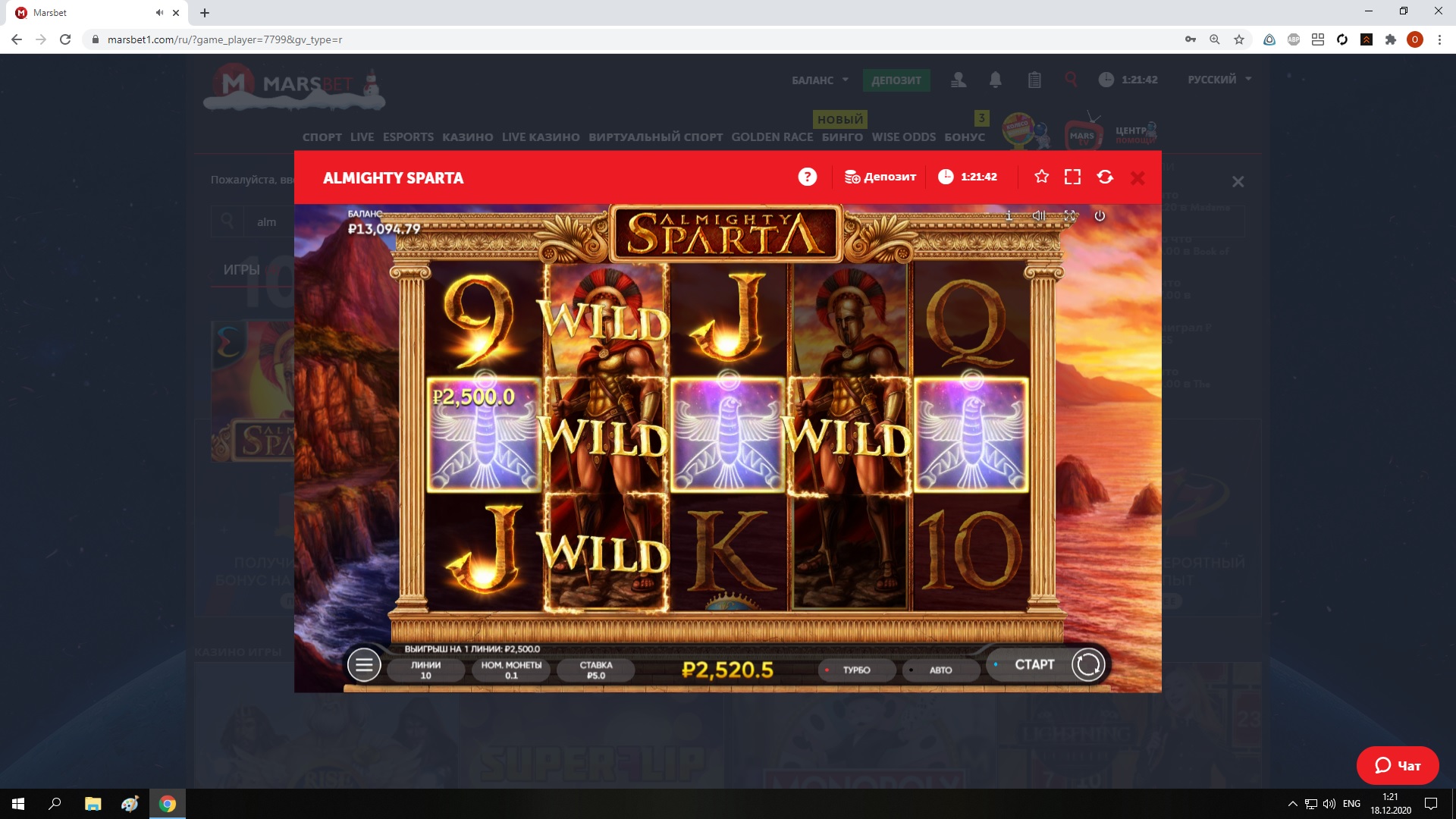Open GOLDEN RACE menu item
Screen dimensions: 1456x819
pyautogui.click(x=772, y=137)
